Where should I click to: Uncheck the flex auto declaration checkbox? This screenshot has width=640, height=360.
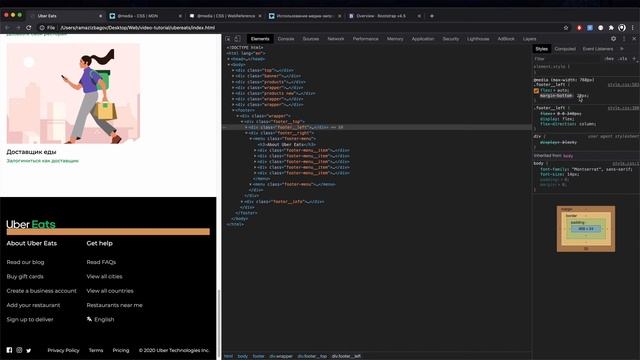[x=536, y=91]
